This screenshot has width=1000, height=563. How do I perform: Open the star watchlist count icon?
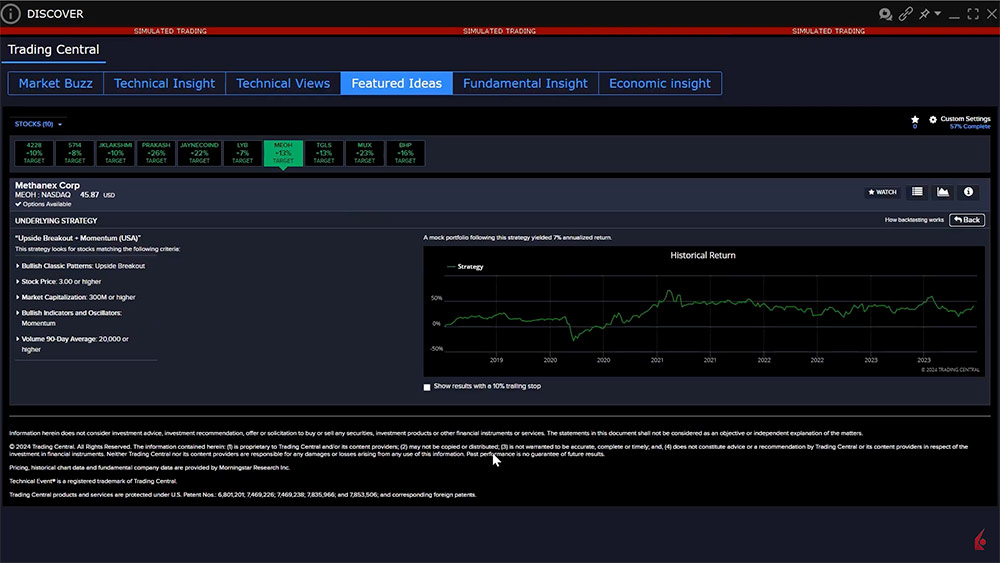(x=914, y=120)
